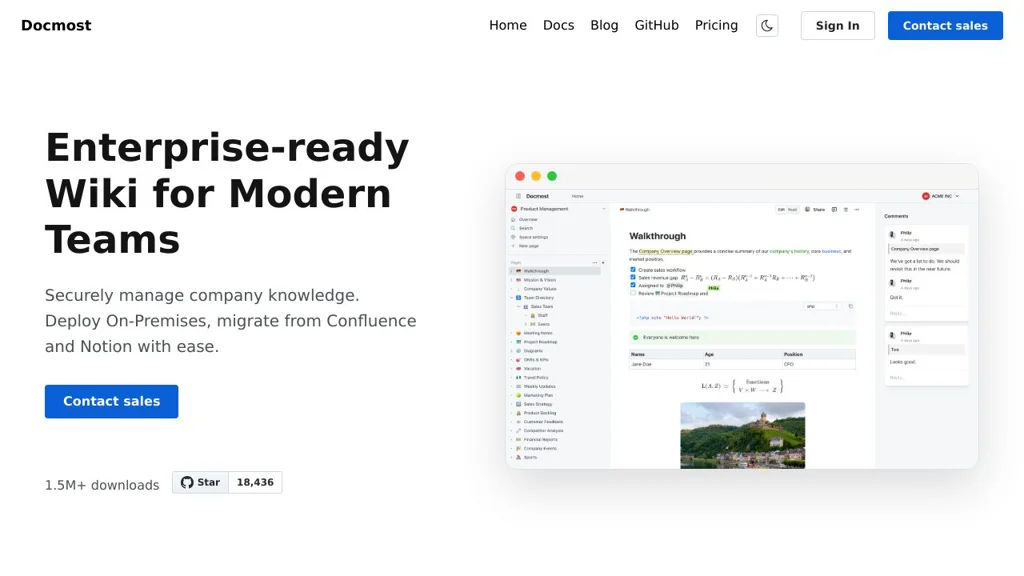The width and height of the screenshot is (1024, 576).
Task: Open the 18,436 stargazers count
Action: pos(255,482)
